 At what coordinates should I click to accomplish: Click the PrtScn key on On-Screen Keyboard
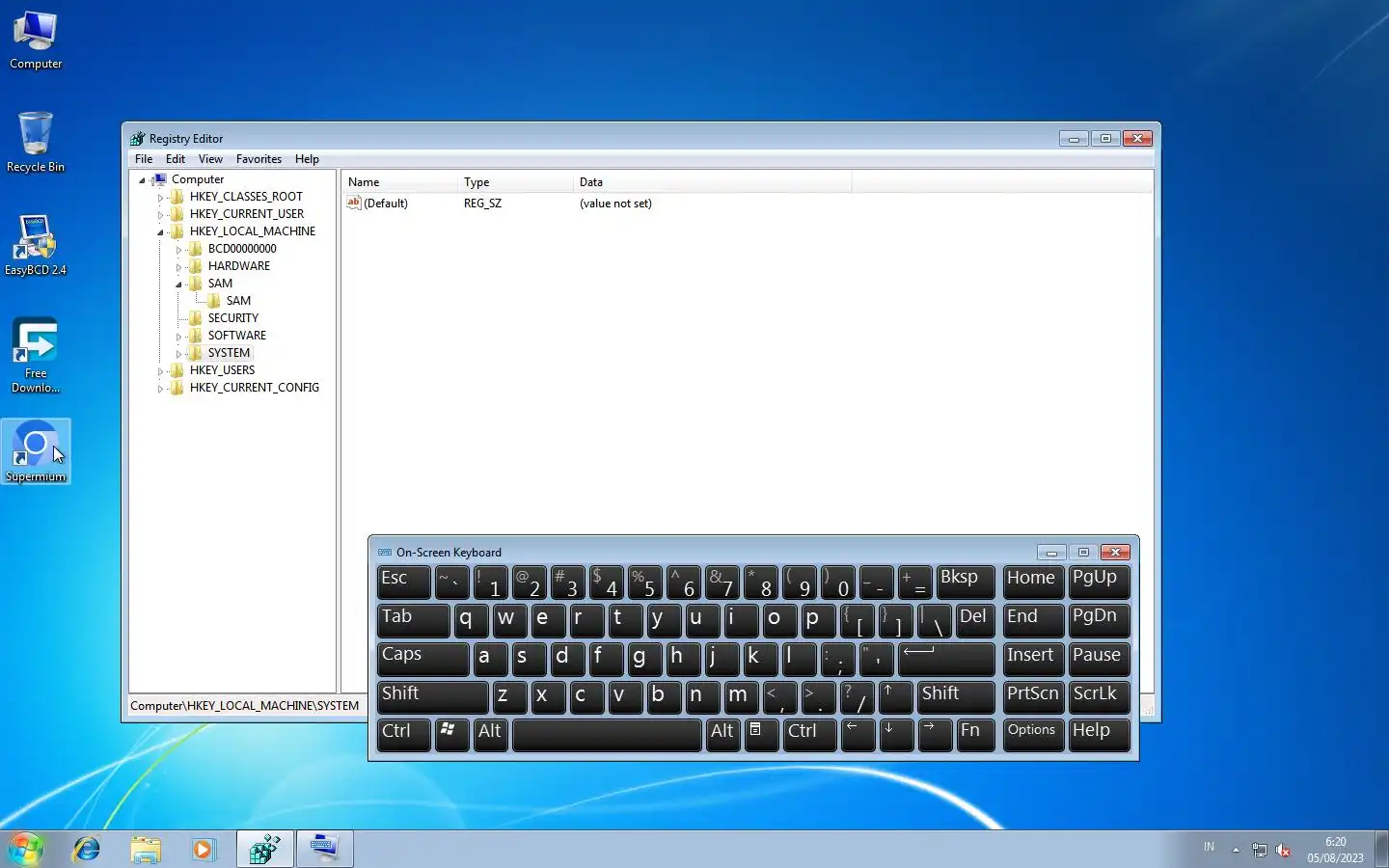pos(1033,697)
